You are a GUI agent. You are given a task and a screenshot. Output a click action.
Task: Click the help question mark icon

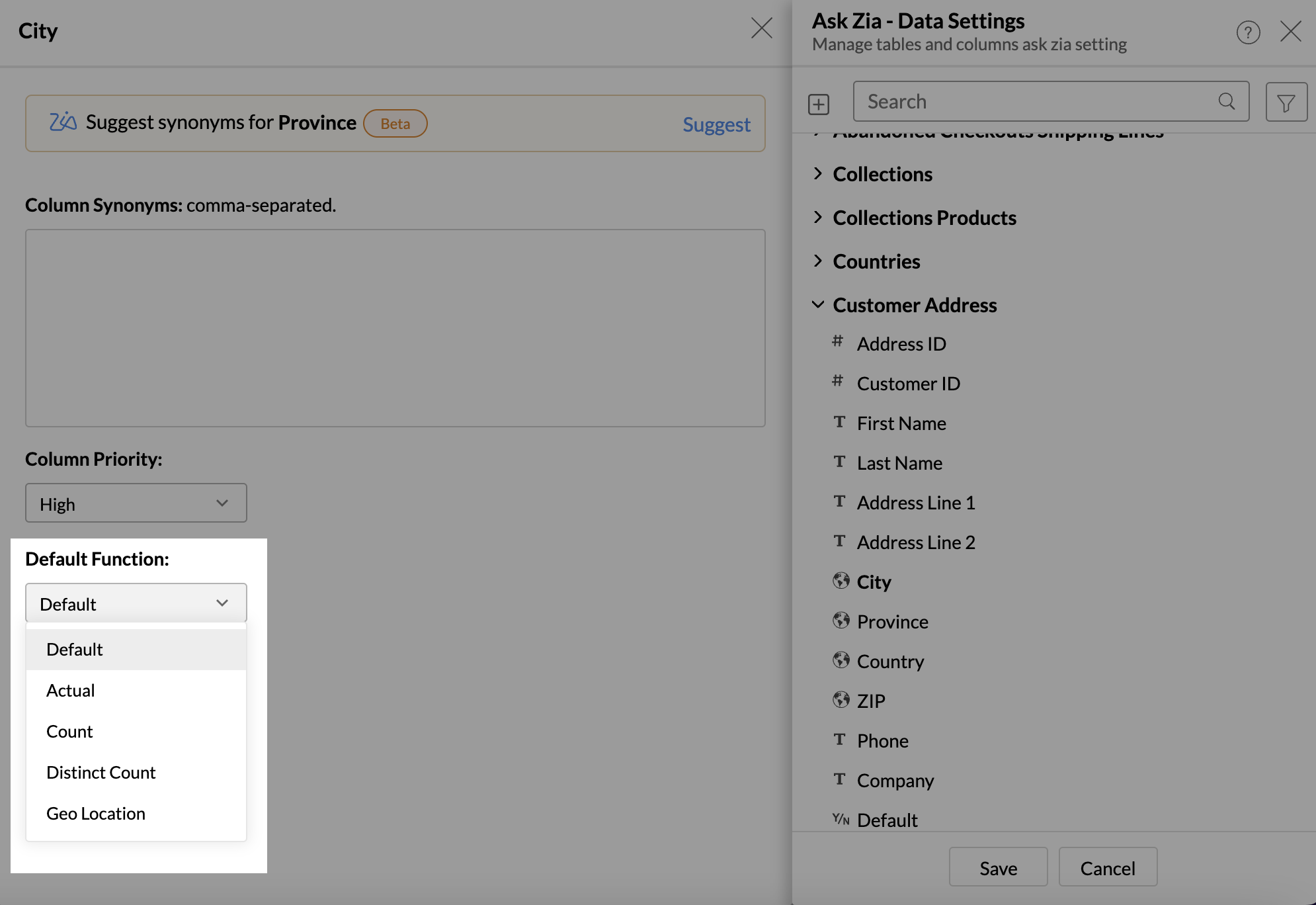point(1248,32)
